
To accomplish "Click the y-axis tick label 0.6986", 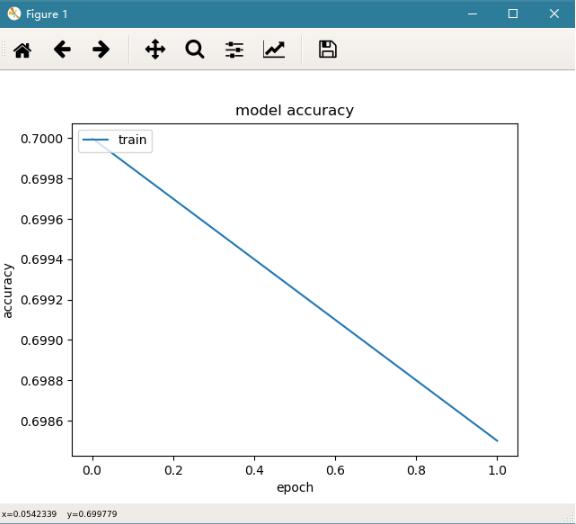I will [42, 421].
